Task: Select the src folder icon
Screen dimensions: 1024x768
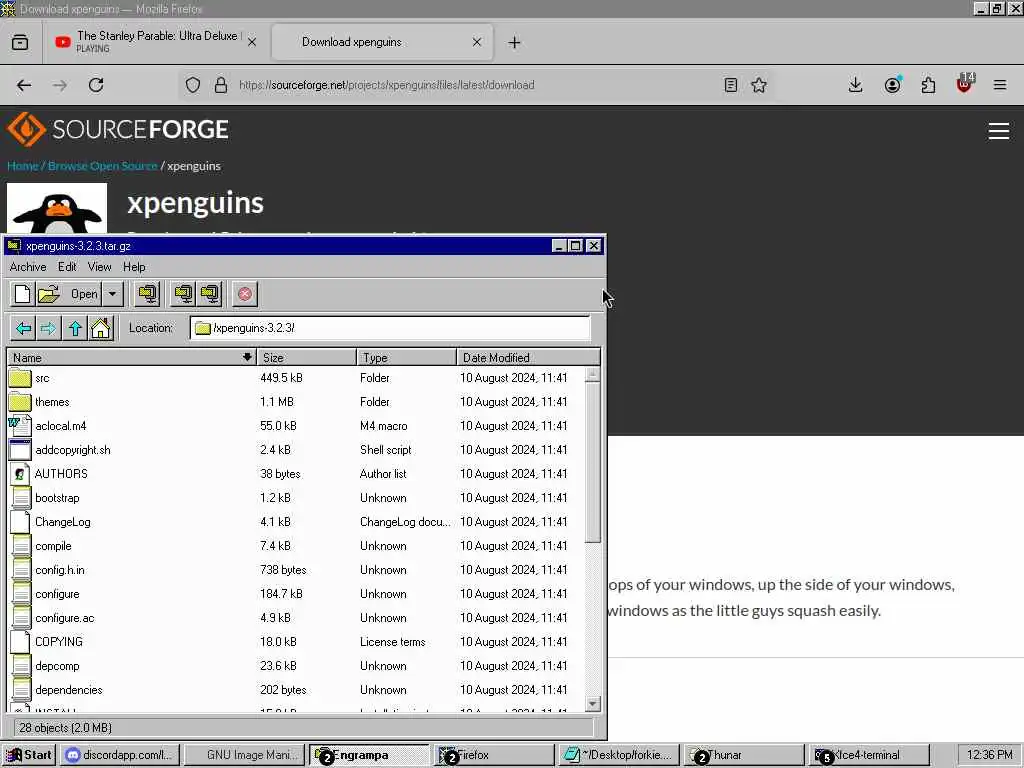Action: tap(20, 378)
